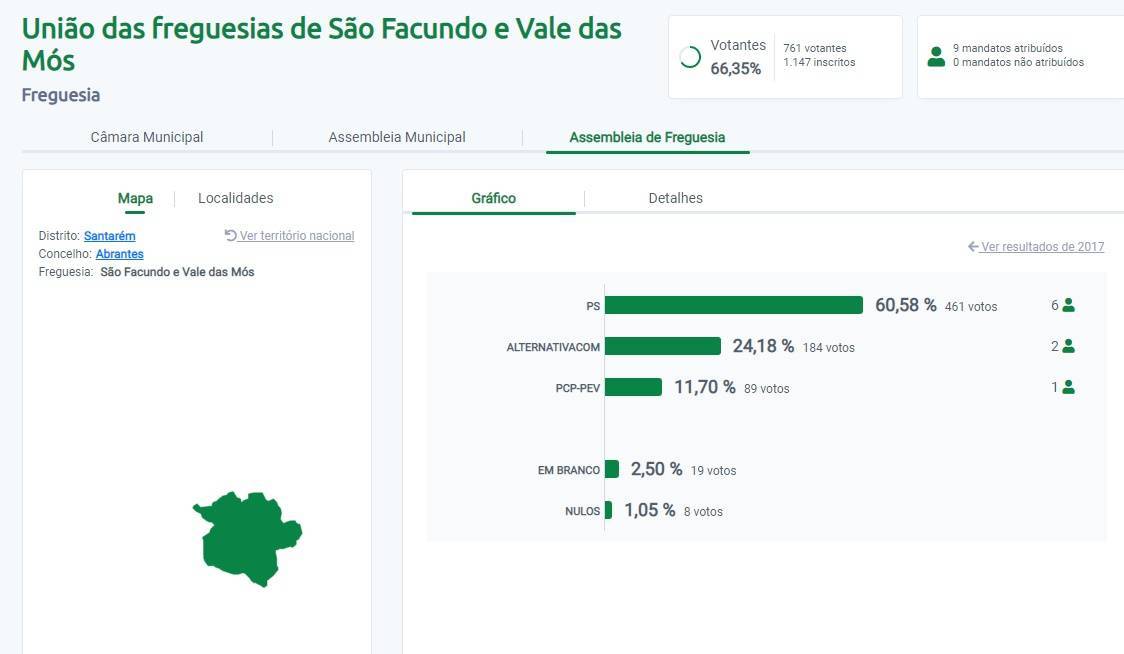Click the green PS vote bar
Viewport: 1124px width, 654px height.
point(733,305)
